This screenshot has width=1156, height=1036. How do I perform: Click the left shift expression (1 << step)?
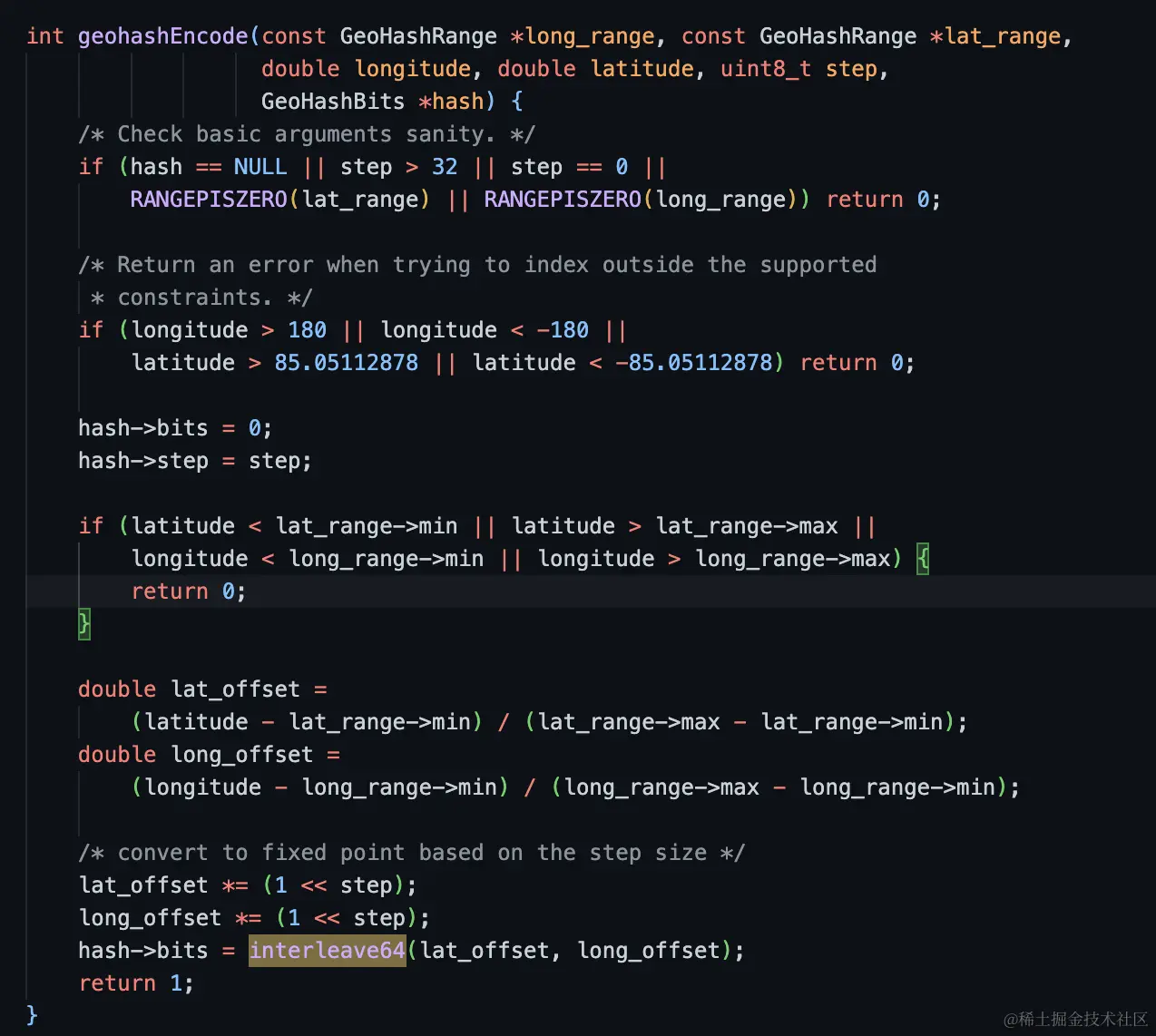point(337,885)
